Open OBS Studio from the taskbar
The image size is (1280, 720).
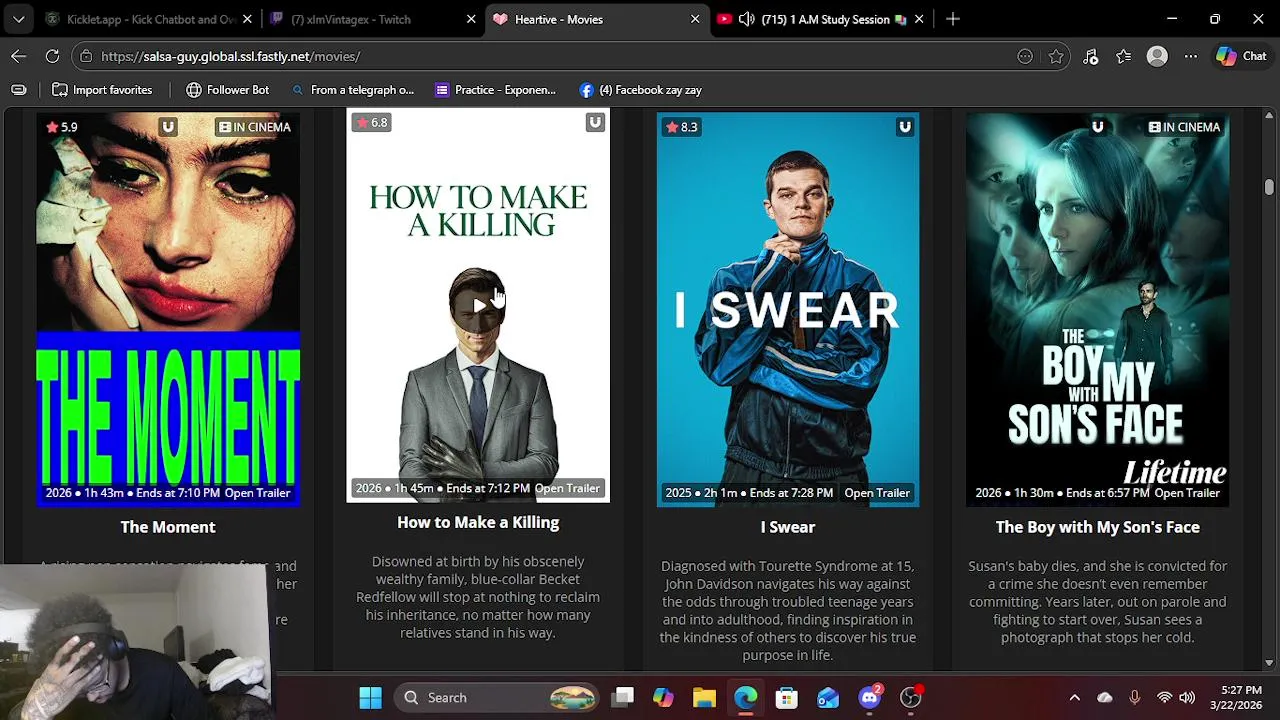(x=910, y=698)
